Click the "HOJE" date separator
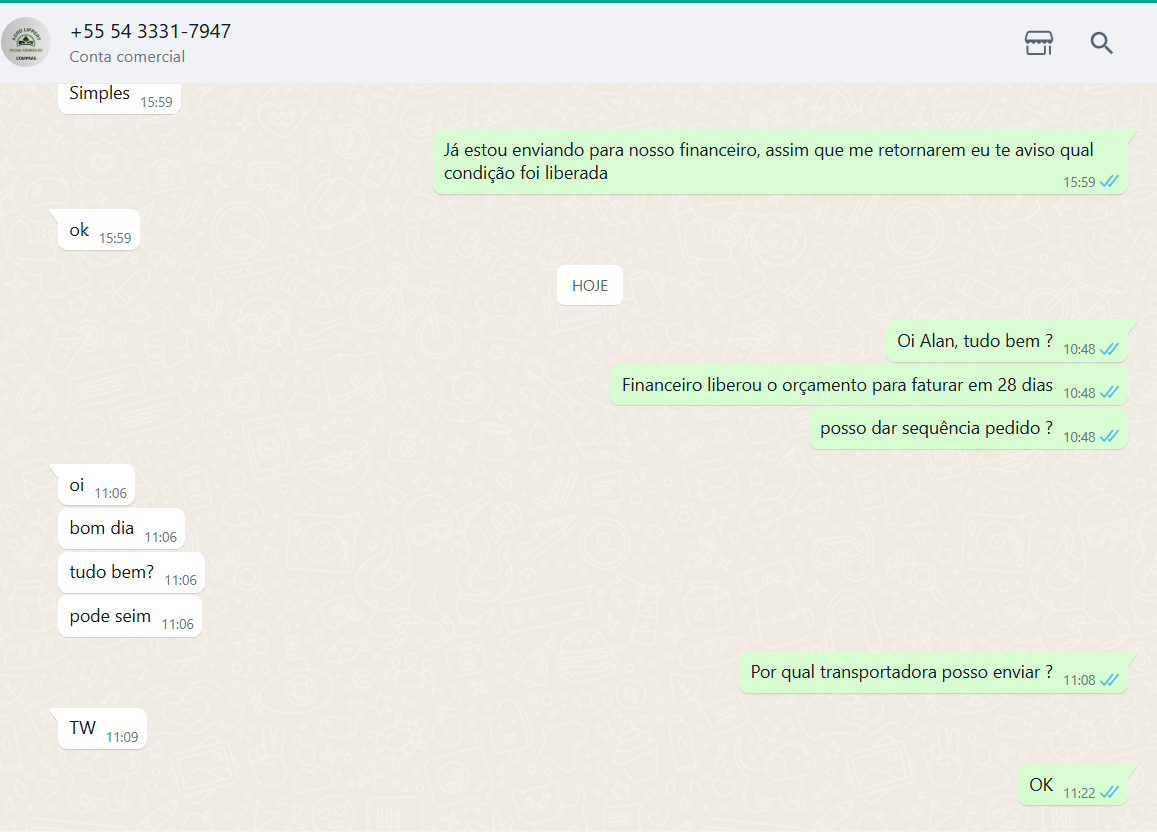The image size is (1157, 832). (x=589, y=285)
